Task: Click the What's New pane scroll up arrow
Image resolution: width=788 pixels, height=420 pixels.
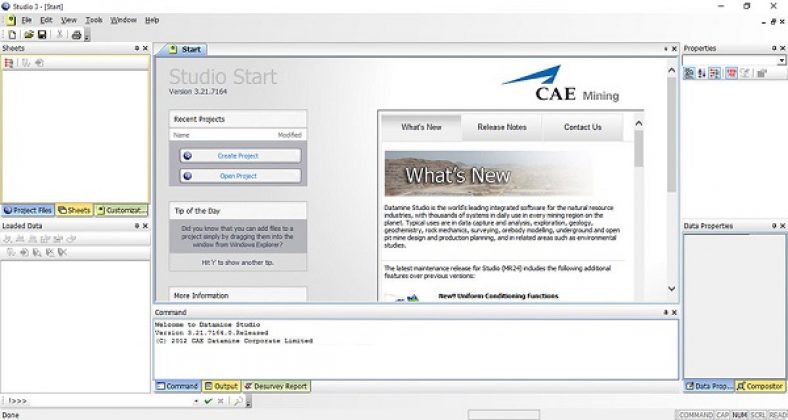Action: coord(639,123)
